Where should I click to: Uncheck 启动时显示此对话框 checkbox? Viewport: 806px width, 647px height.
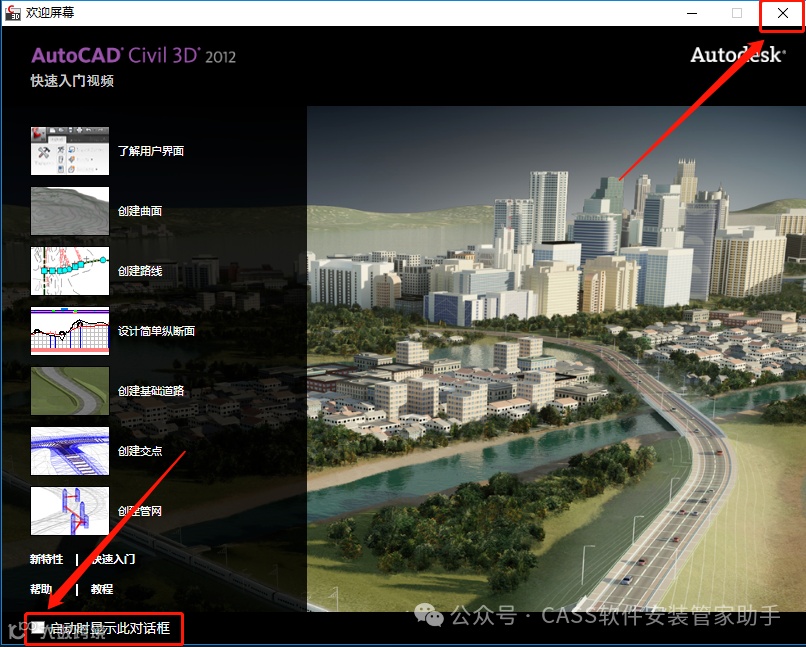tap(38, 627)
